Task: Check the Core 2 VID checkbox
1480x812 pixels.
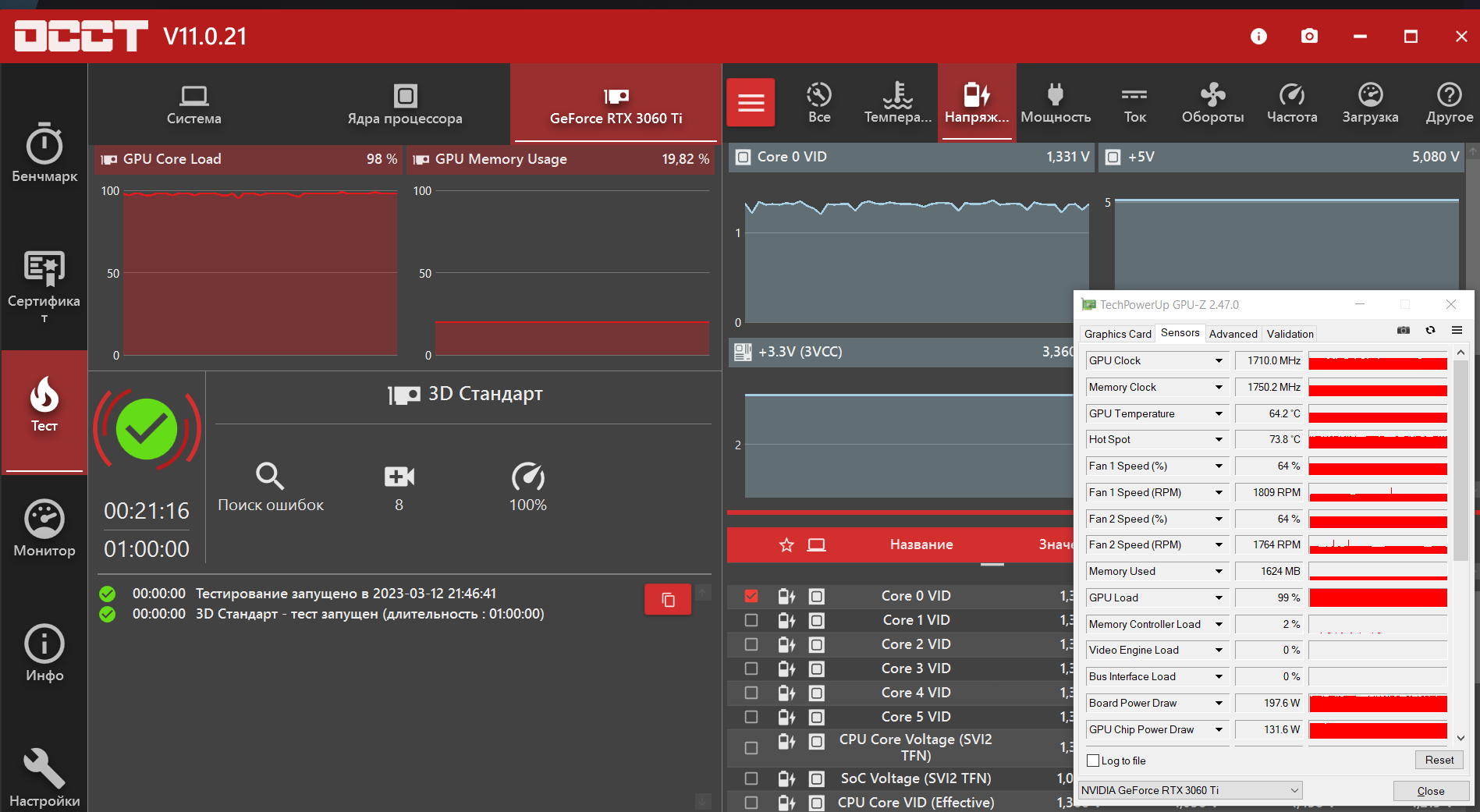Action: click(x=751, y=644)
